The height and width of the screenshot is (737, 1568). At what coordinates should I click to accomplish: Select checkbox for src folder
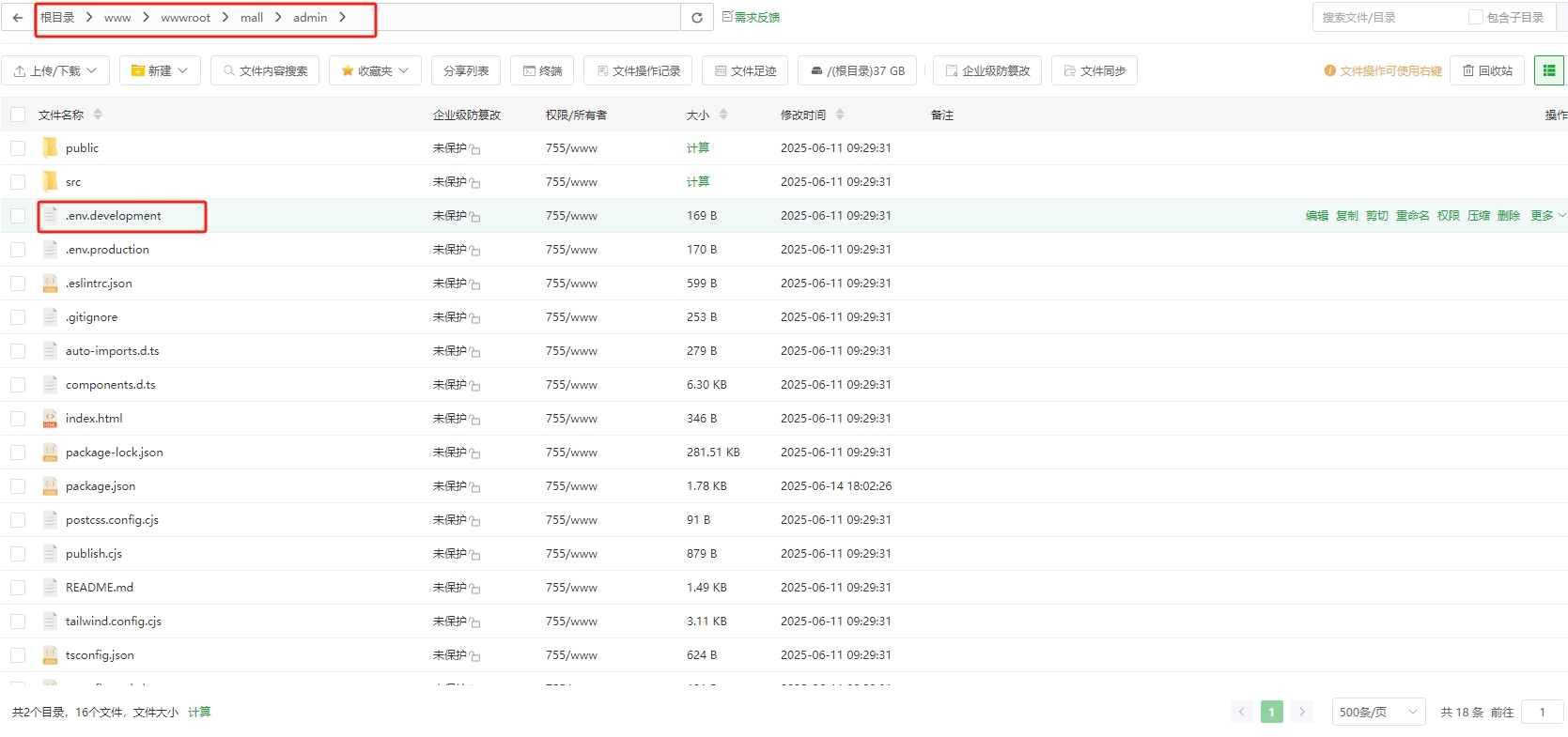click(x=18, y=182)
